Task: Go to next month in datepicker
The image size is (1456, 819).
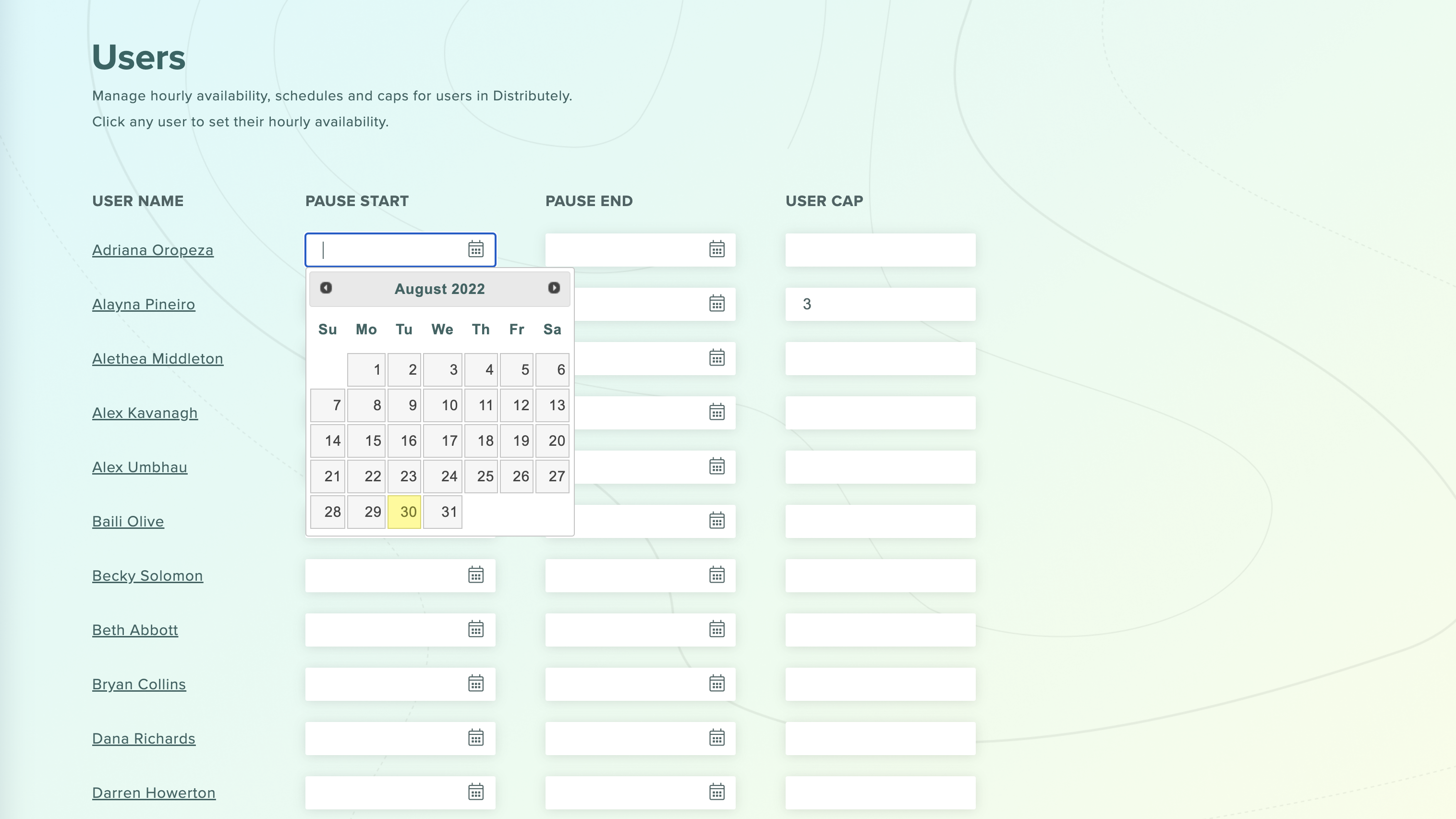Action: pyautogui.click(x=554, y=288)
